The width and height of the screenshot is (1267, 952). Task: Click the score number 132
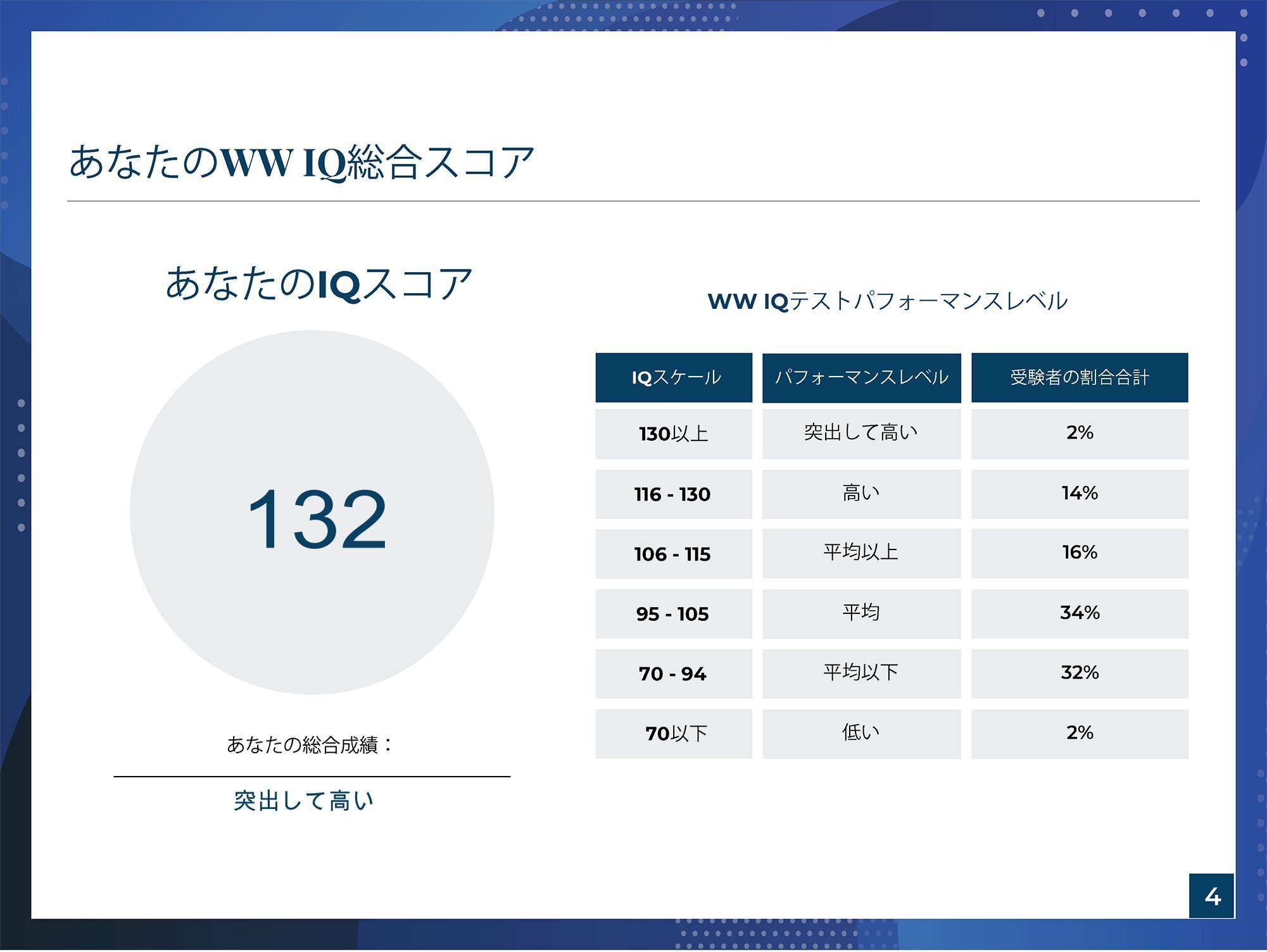[317, 519]
